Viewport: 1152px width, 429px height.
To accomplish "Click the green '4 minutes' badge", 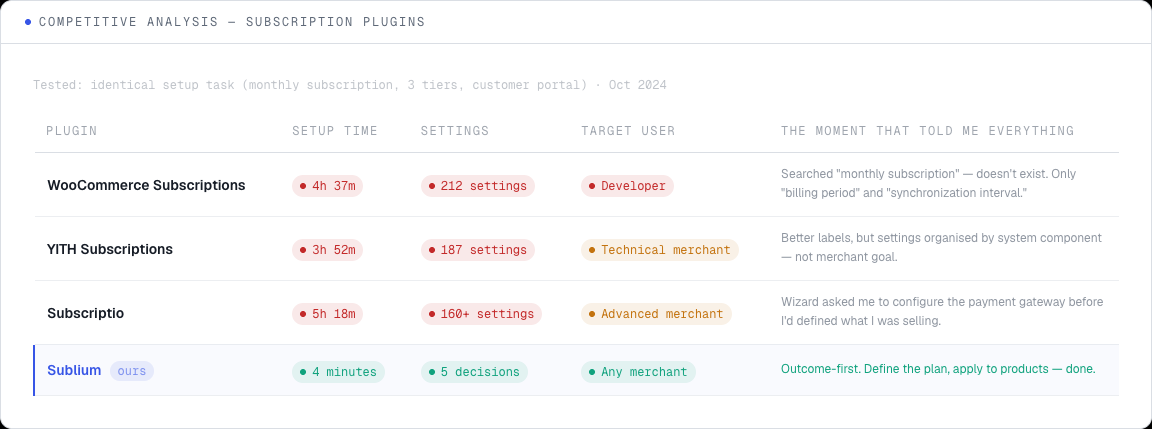I will 338,372.
